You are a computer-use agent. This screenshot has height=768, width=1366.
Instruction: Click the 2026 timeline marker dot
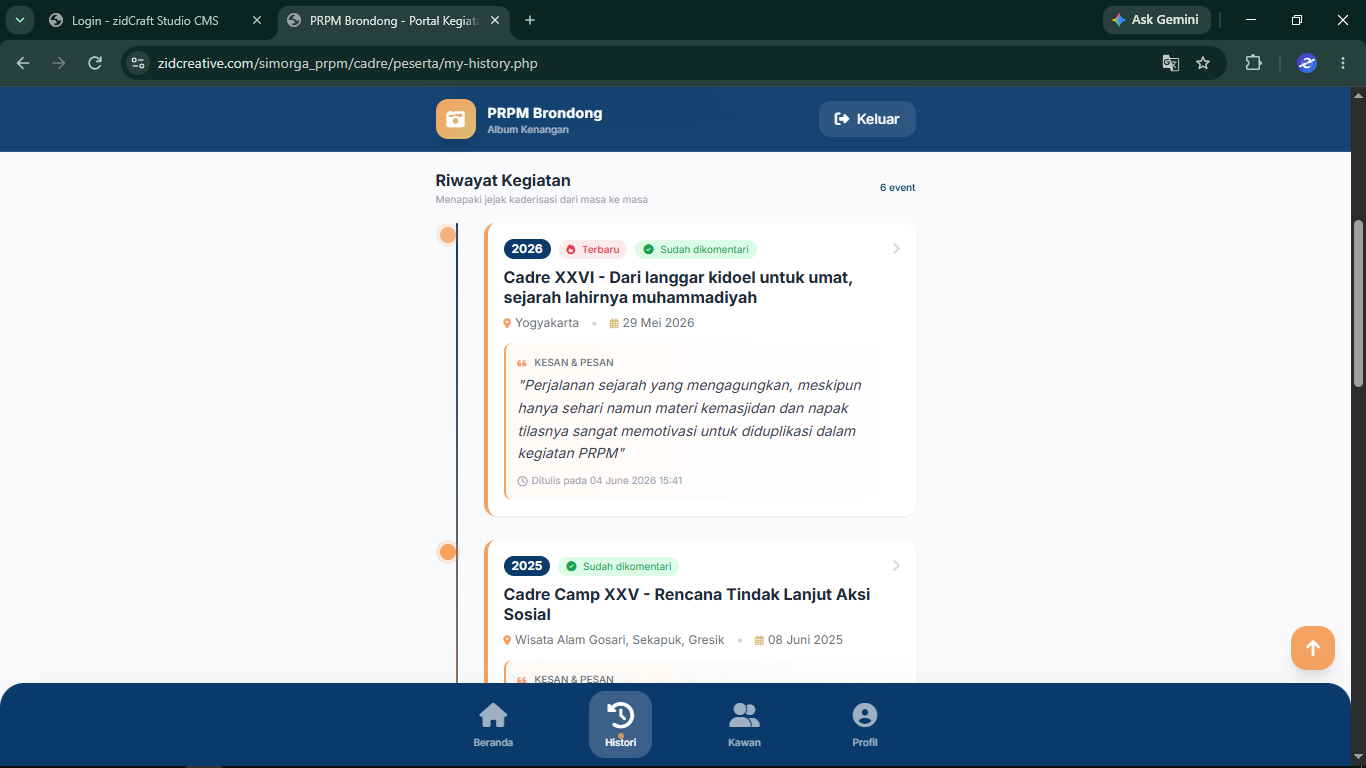tap(448, 235)
